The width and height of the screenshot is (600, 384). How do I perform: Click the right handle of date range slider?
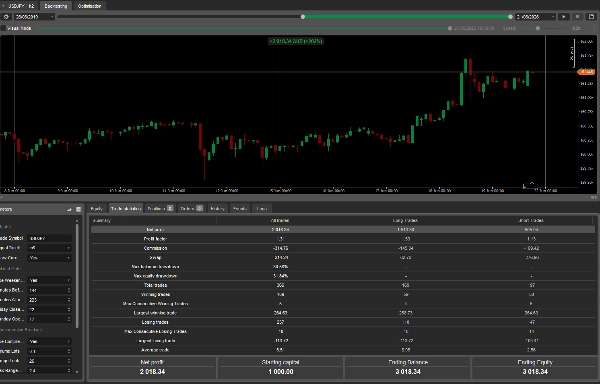510,17
